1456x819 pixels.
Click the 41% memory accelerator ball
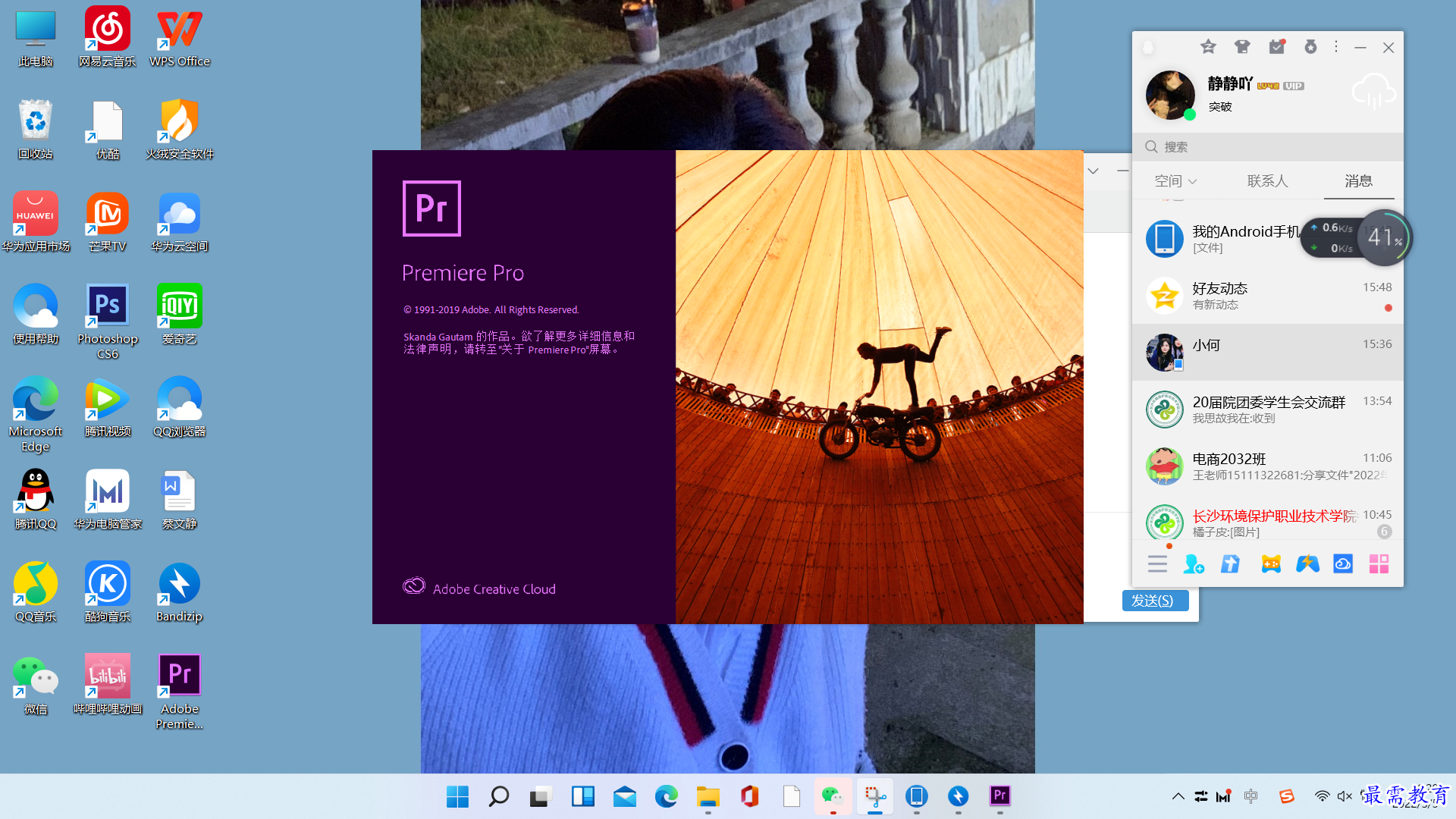click(x=1384, y=237)
